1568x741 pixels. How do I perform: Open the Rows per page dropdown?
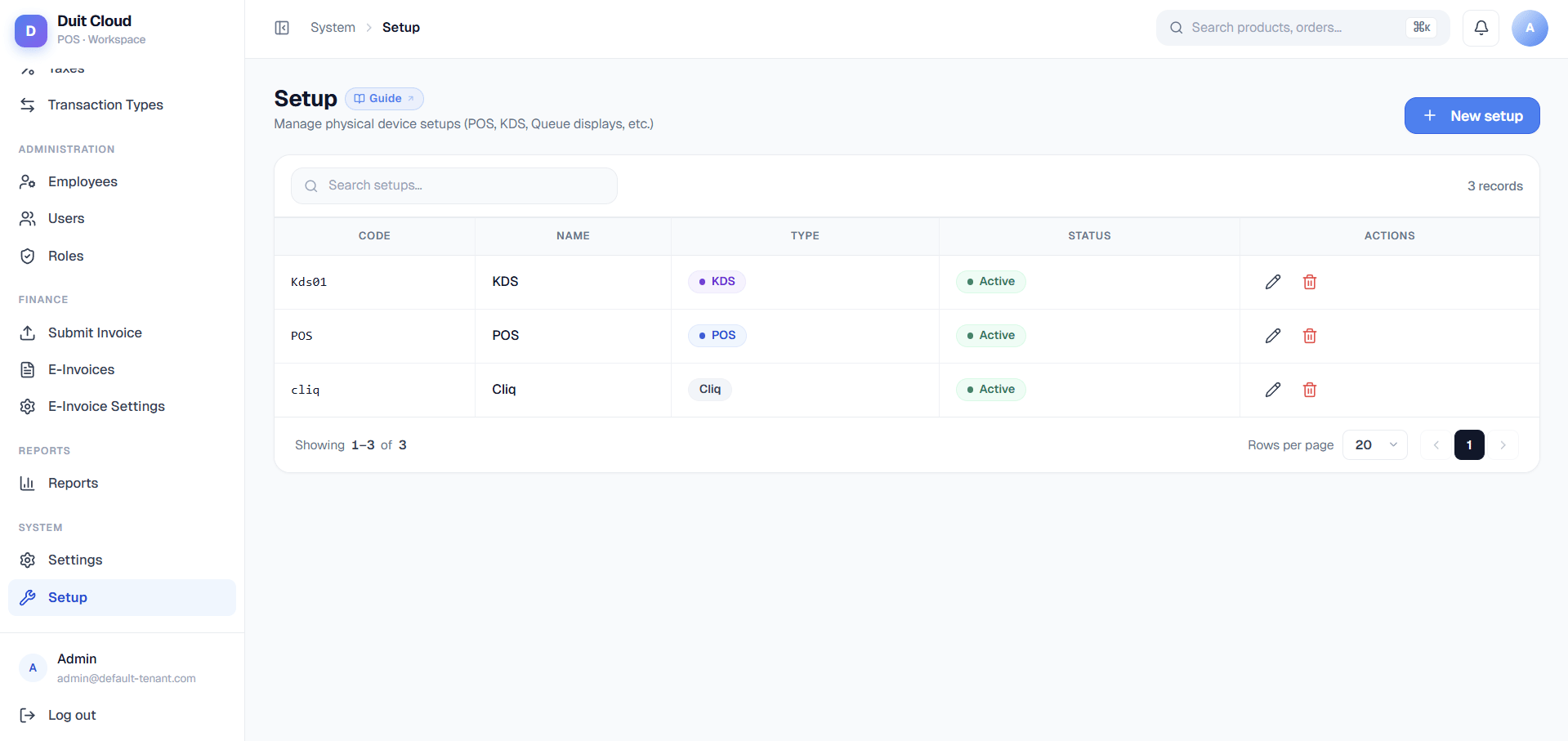[1375, 444]
